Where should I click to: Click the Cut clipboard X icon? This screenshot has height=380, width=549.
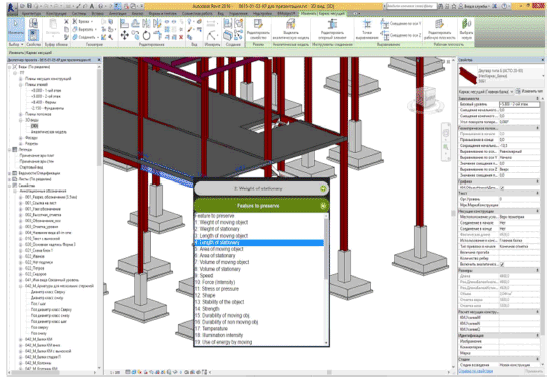tap(66, 22)
